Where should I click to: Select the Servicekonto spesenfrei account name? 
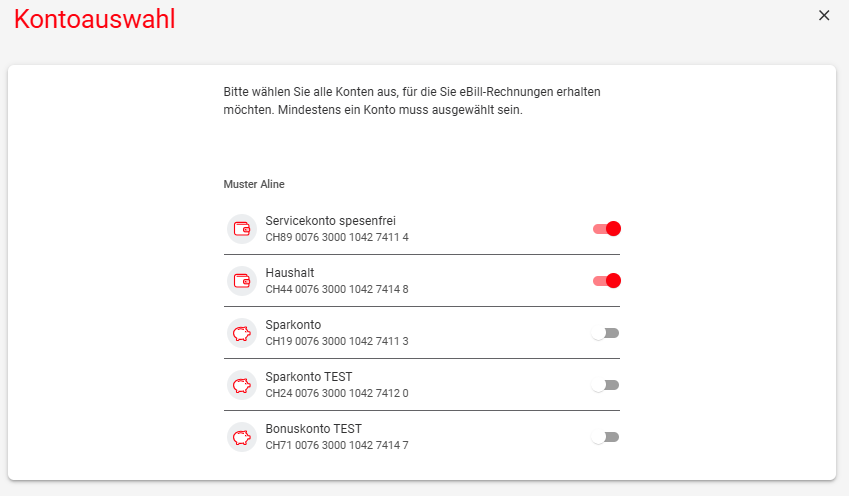point(330,221)
